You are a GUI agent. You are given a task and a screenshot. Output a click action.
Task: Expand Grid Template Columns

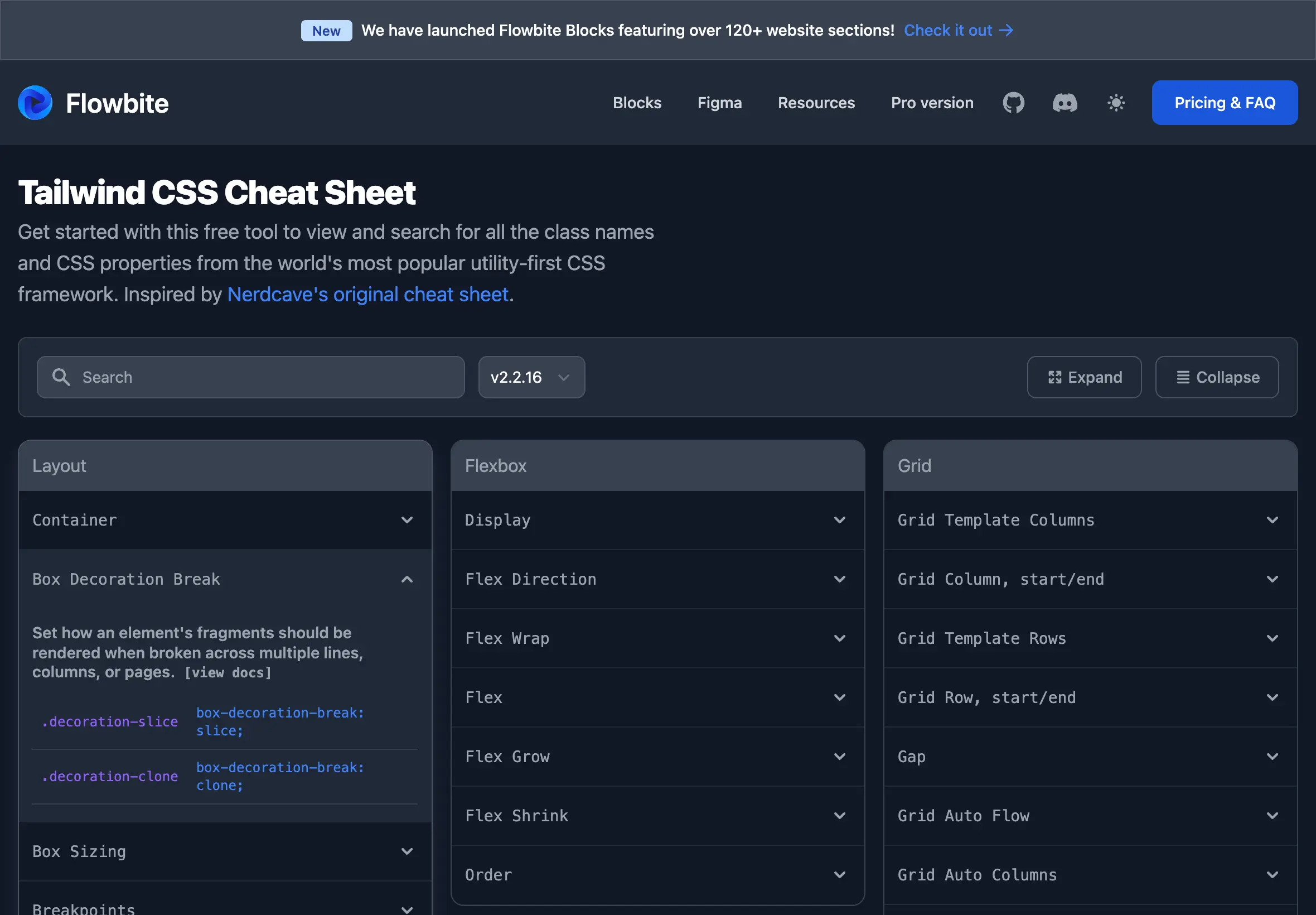(x=1090, y=520)
